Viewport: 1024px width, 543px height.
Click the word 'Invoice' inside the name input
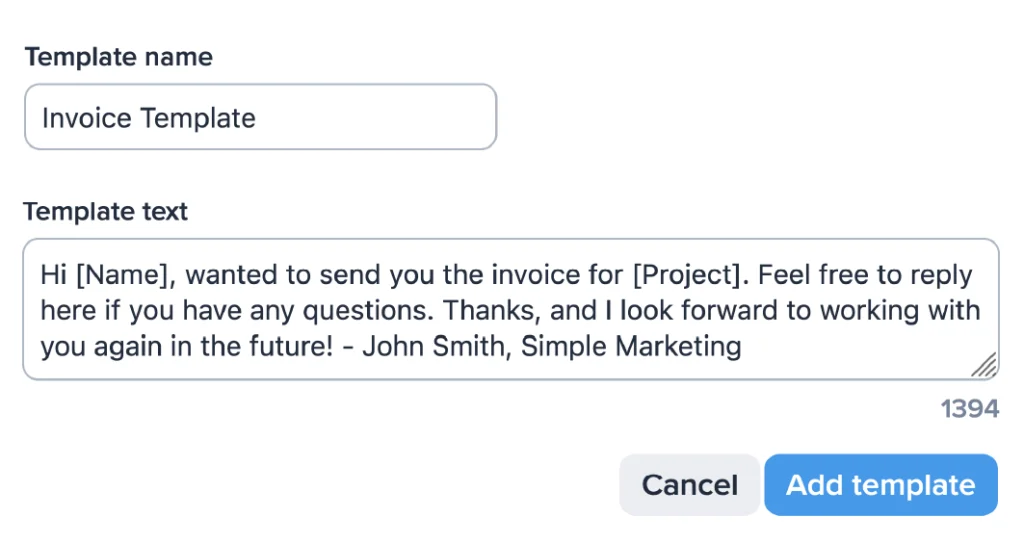[x=87, y=118]
